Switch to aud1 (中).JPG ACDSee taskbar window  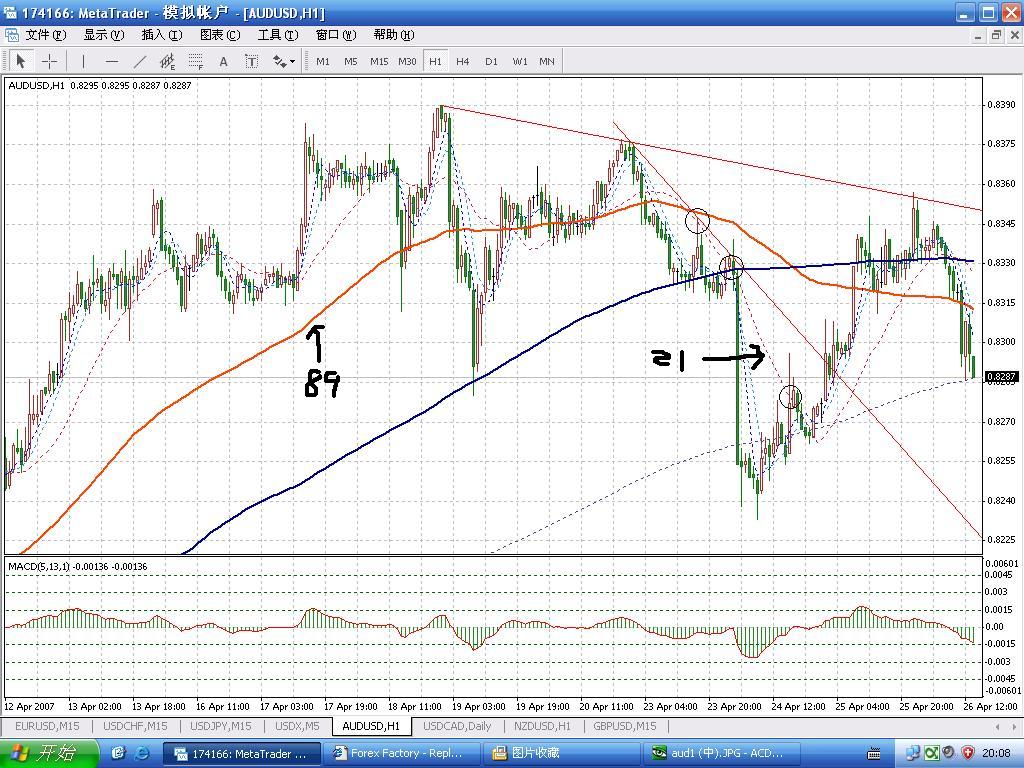pos(722,753)
